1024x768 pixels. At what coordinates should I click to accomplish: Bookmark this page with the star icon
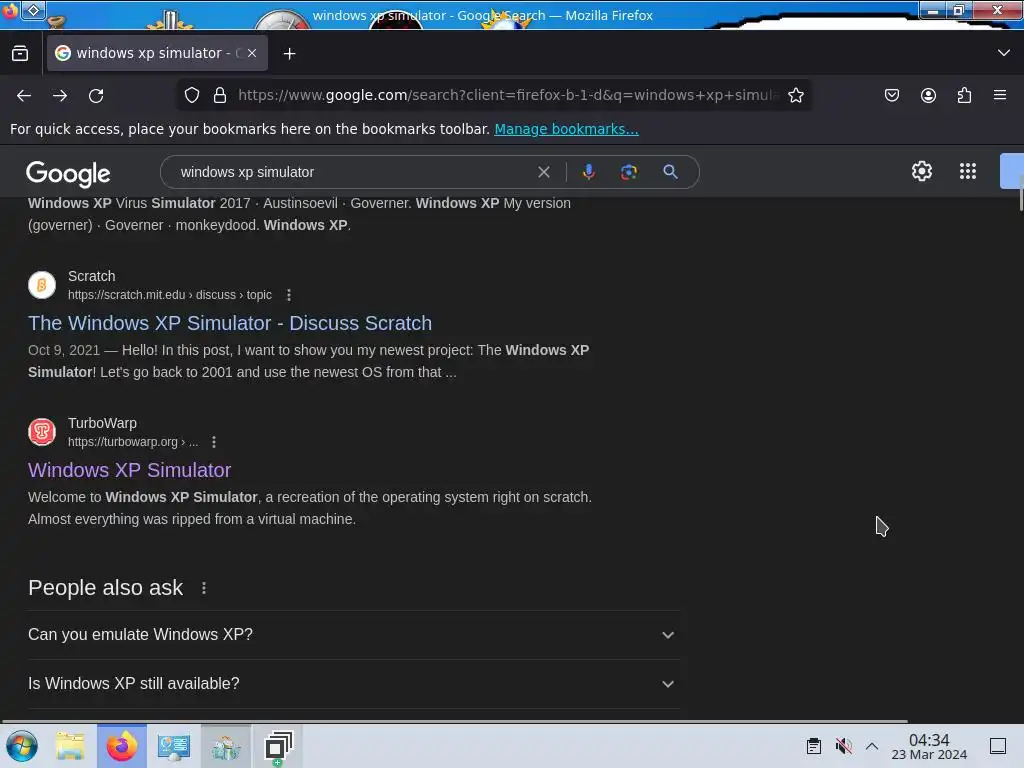[x=795, y=95]
